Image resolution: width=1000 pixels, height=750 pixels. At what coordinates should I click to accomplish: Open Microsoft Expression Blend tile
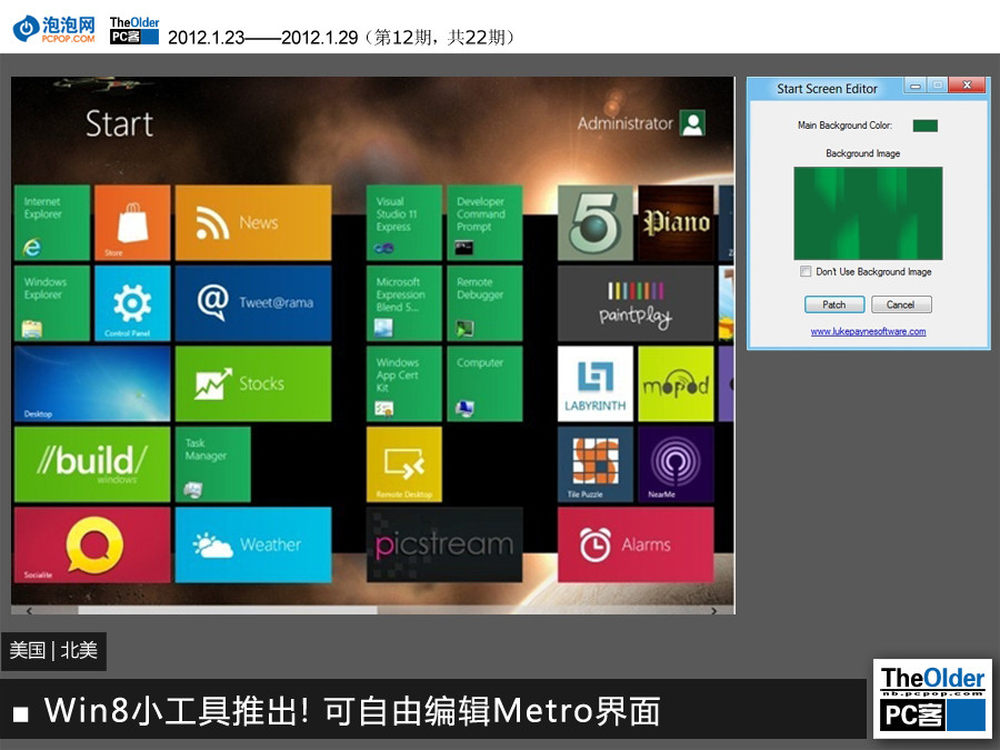[x=404, y=304]
